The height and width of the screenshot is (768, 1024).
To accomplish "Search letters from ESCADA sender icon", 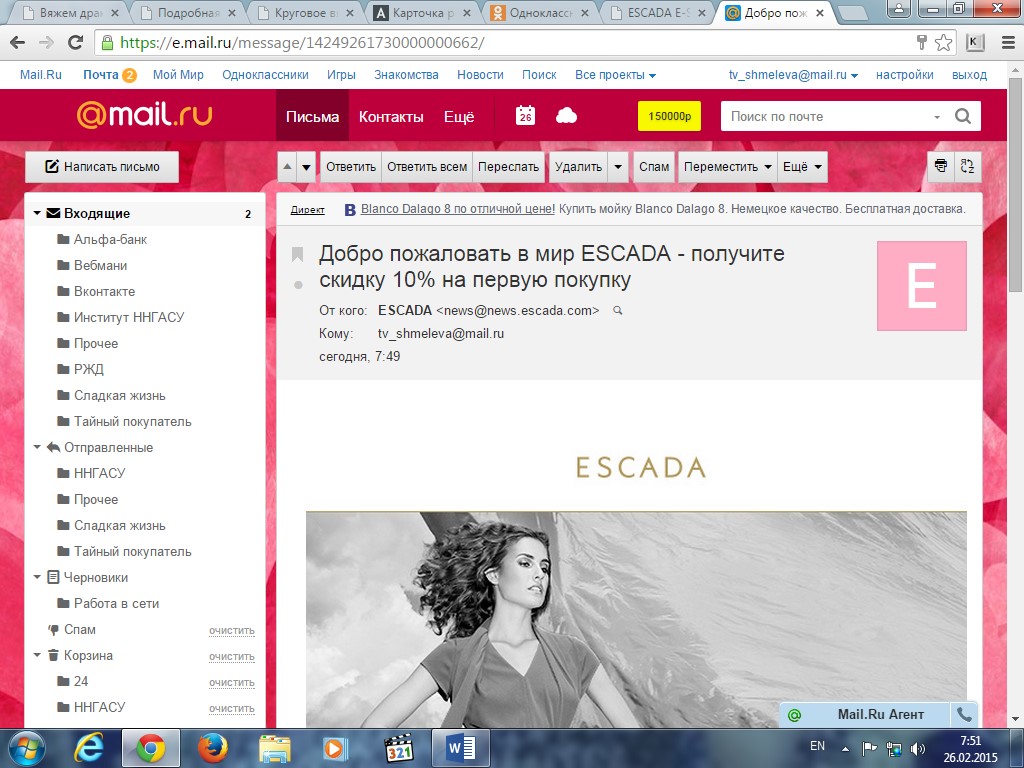I will pyautogui.click(x=617, y=311).
